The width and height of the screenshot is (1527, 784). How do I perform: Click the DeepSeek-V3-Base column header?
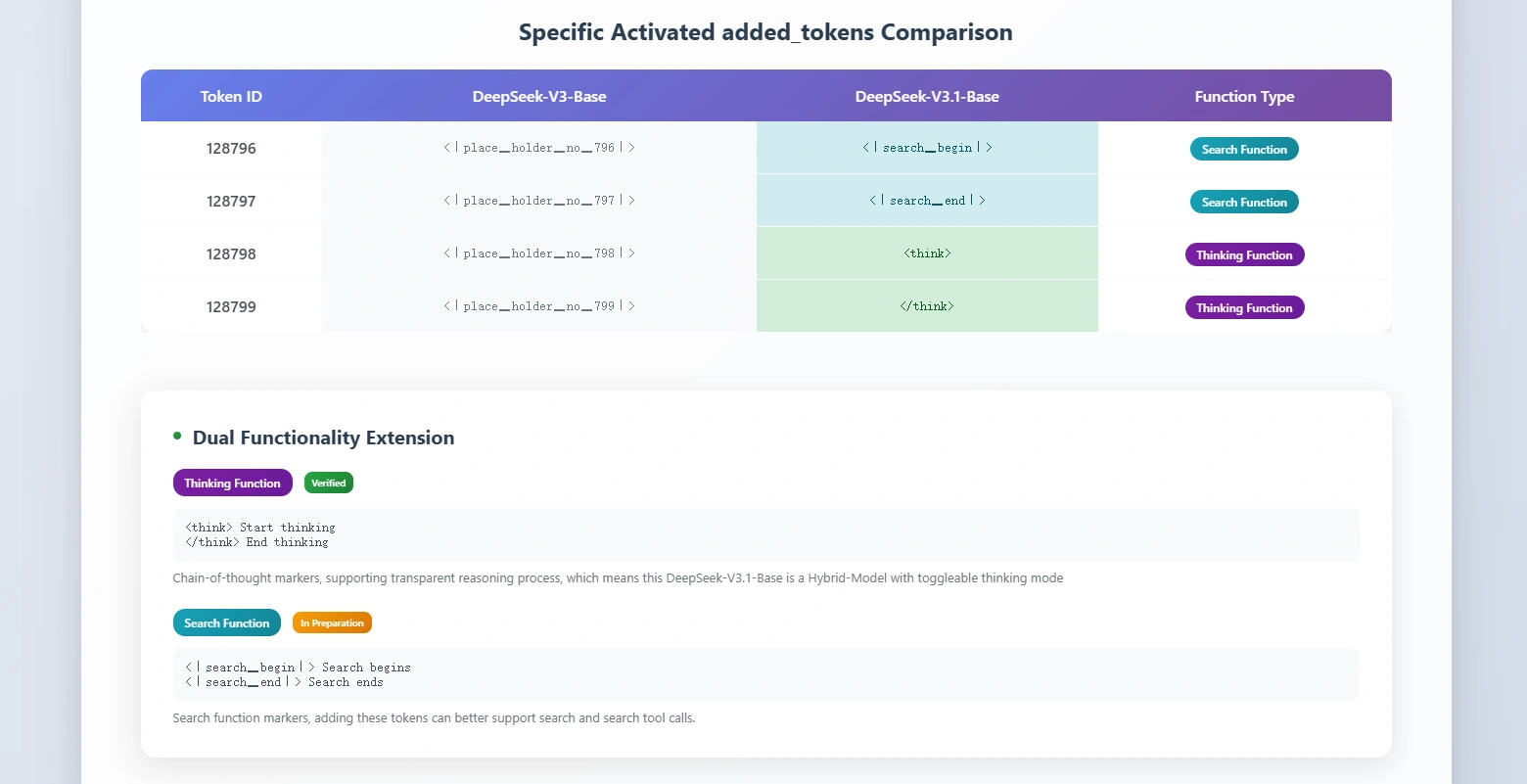pos(539,96)
